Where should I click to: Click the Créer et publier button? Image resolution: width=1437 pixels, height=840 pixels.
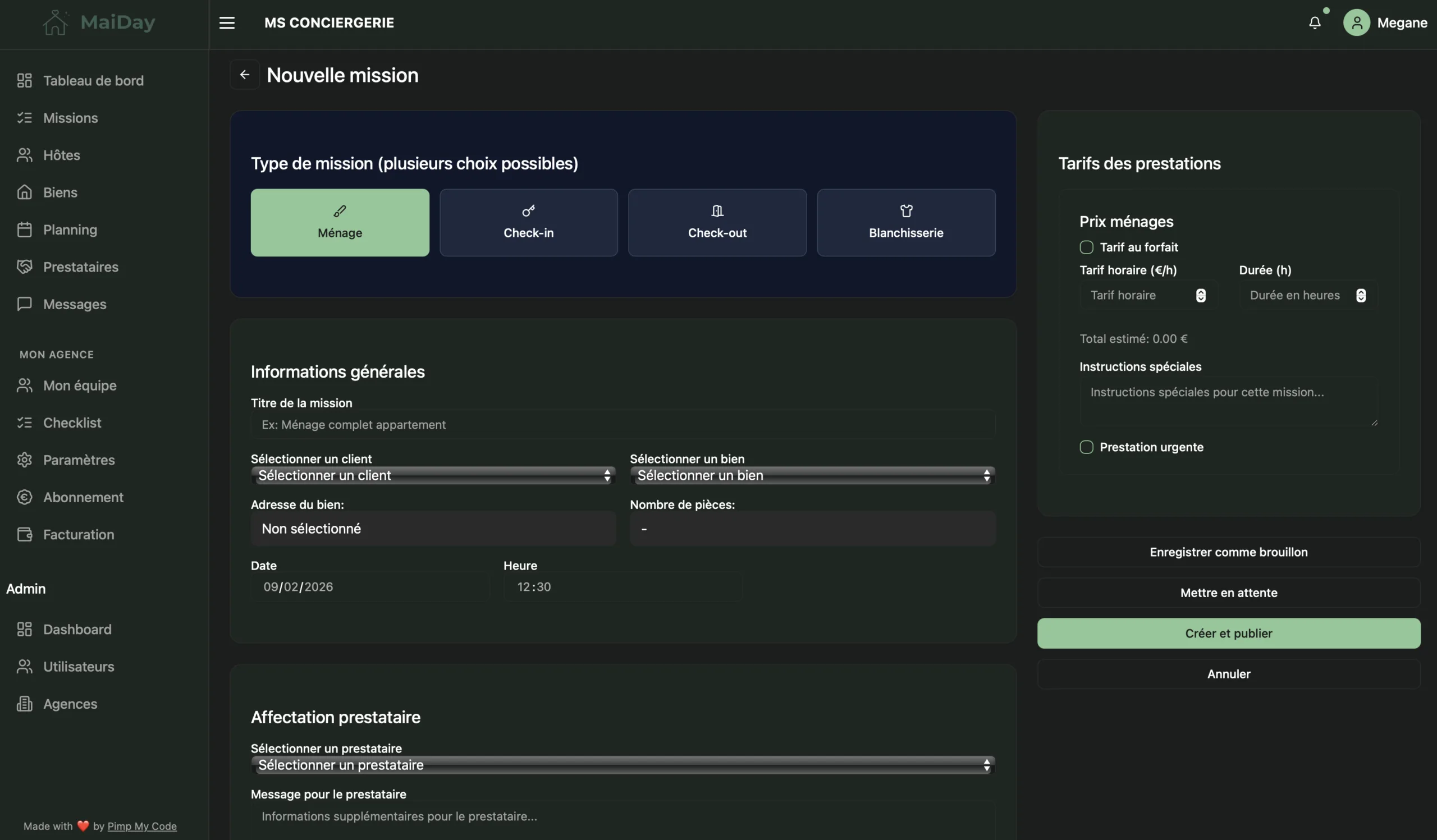tap(1228, 633)
